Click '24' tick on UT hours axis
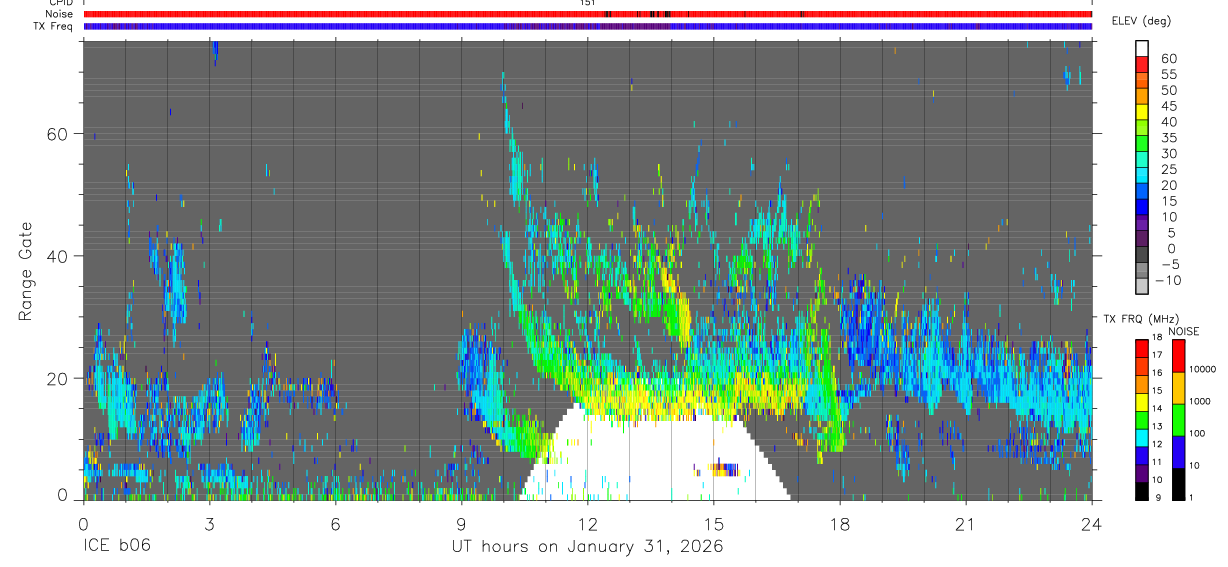1228x567 pixels. [x=1092, y=523]
